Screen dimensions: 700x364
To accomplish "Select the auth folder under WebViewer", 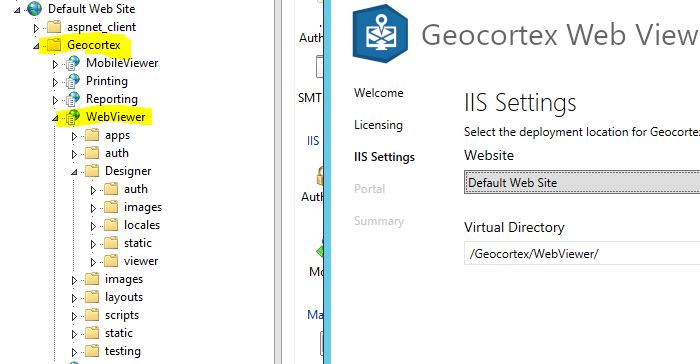I will (117, 153).
